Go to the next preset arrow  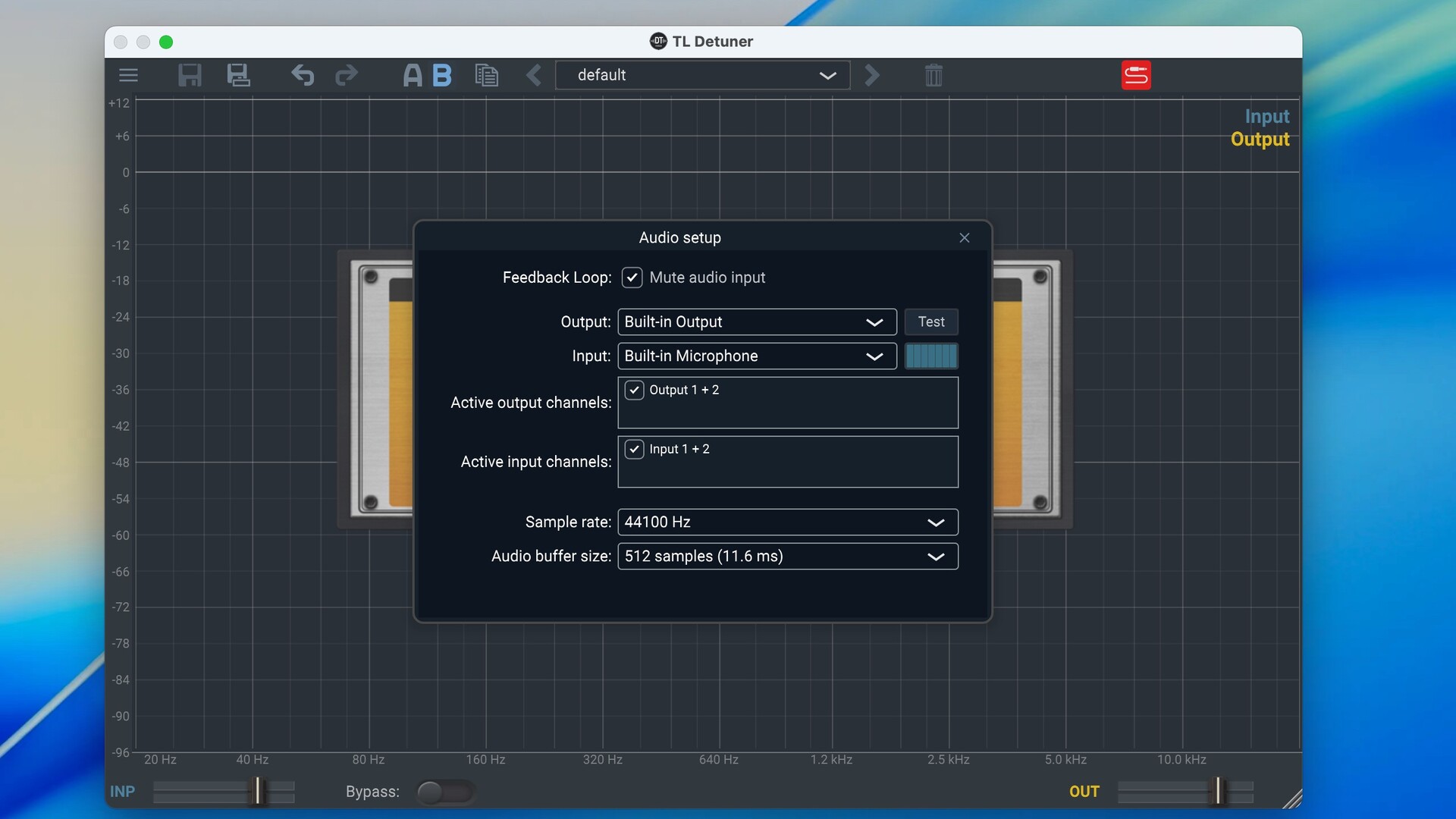point(872,75)
